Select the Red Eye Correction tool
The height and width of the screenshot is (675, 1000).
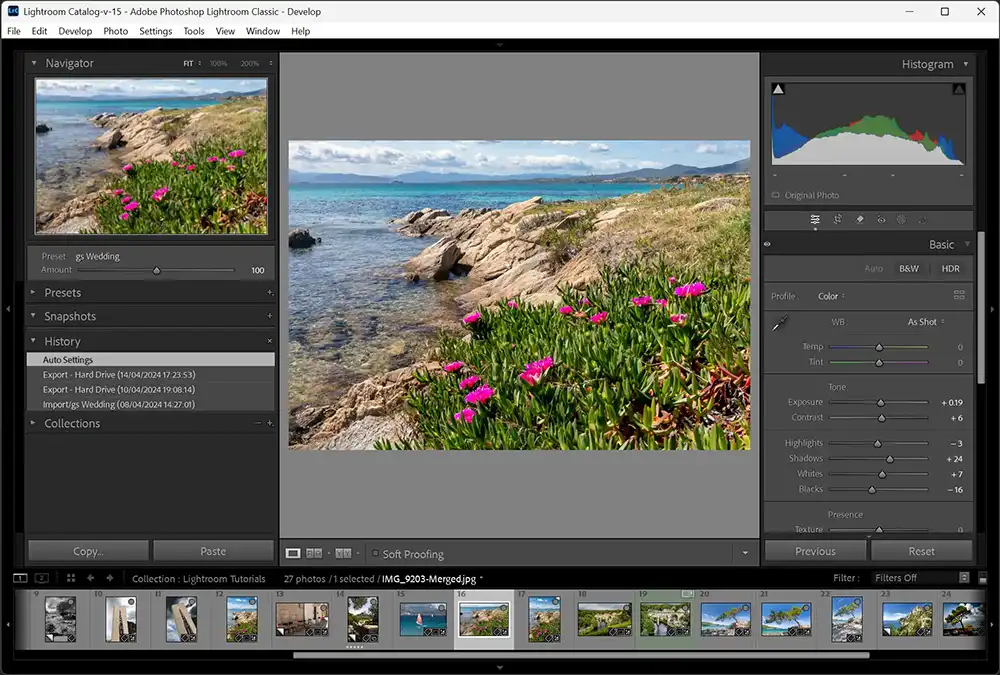(881, 219)
